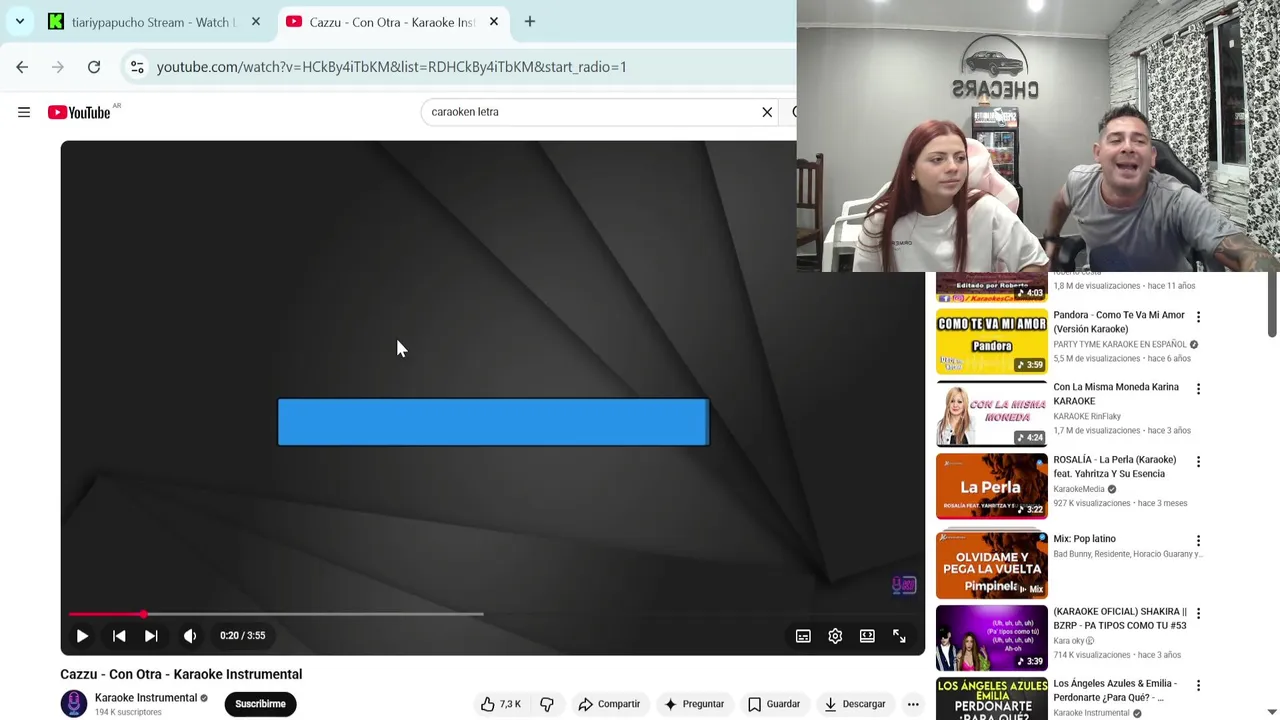Click the page vertical scrollbar thumb

1272,305
